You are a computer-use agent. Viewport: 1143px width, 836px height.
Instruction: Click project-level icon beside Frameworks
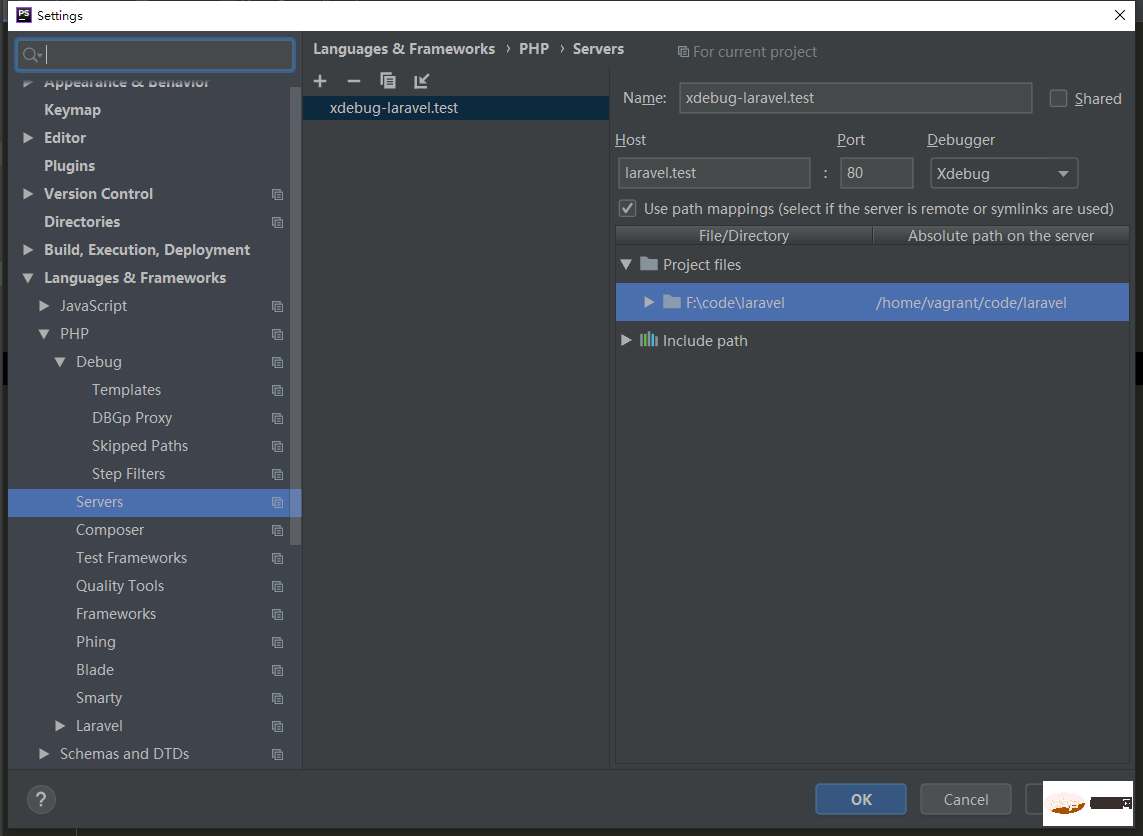(x=277, y=614)
